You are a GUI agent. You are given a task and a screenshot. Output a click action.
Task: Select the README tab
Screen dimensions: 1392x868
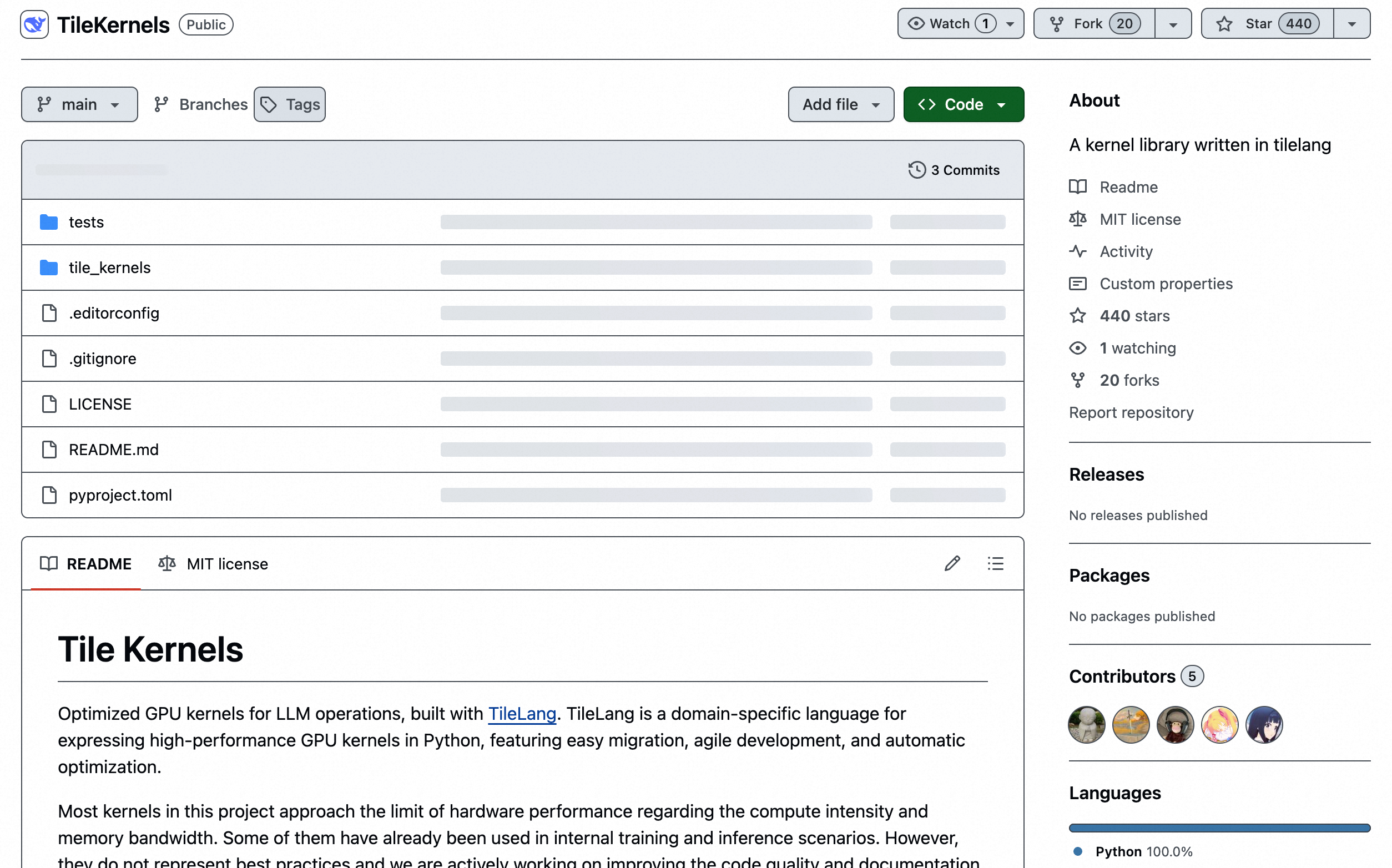pos(86,564)
